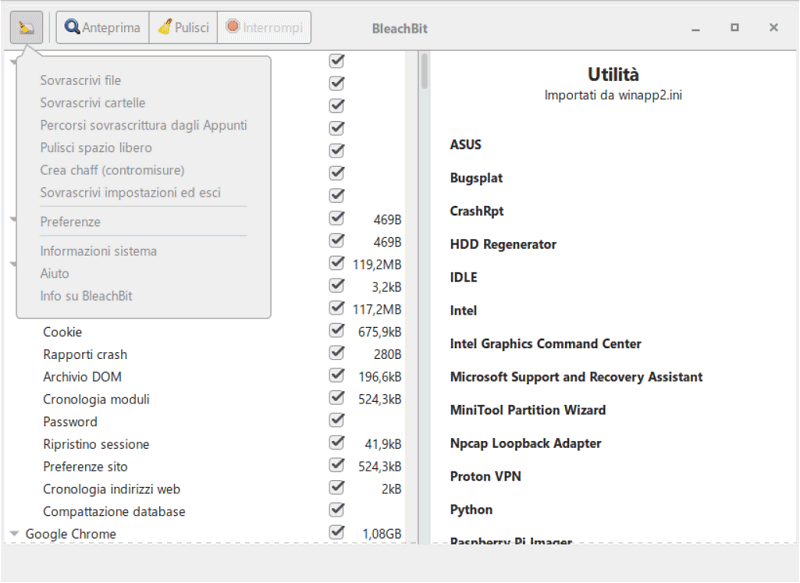Open Preferenze from the menu
The width and height of the screenshot is (800, 583).
[x=70, y=222]
